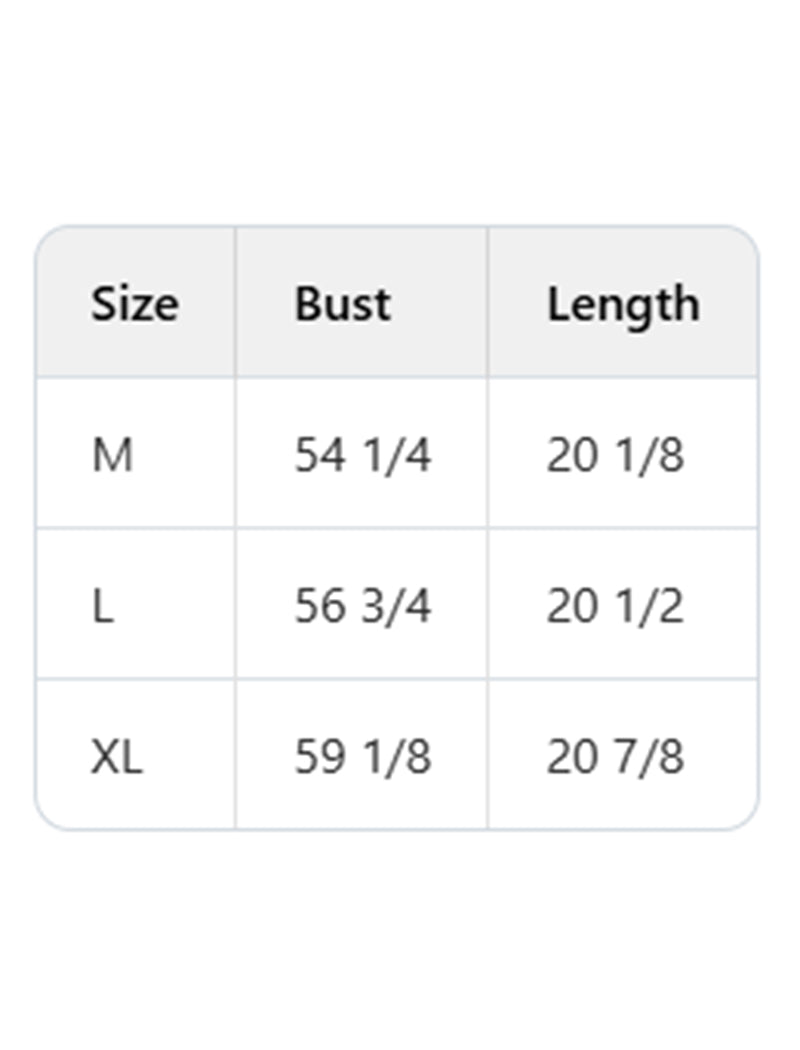
Task: Click the Length column header
Action: pos(622,304)
